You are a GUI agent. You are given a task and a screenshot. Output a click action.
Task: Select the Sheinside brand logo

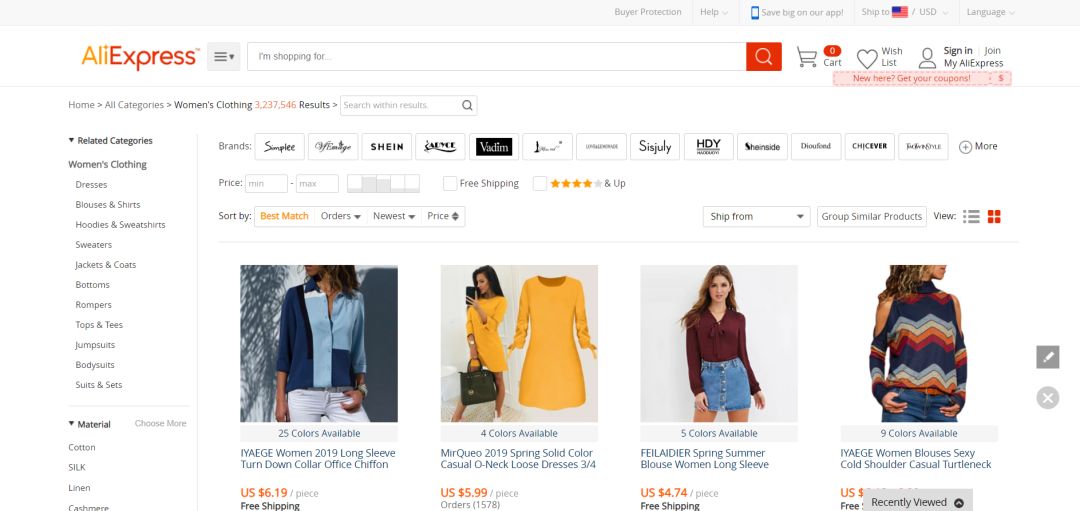coord(762,147)
